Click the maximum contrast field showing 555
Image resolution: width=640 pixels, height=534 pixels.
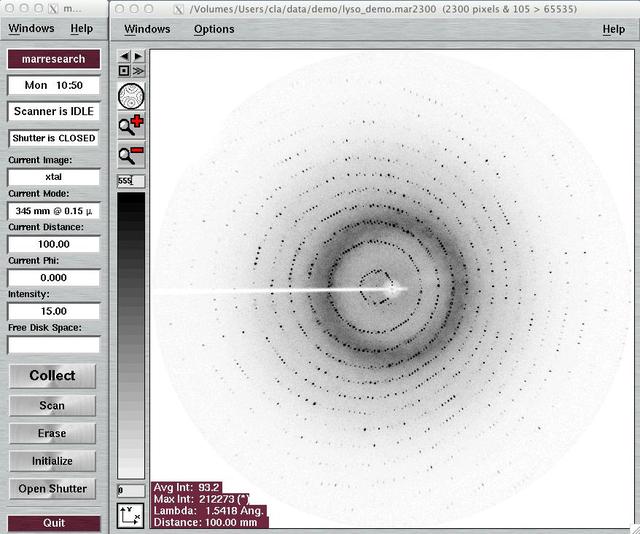tap(131, 181)
